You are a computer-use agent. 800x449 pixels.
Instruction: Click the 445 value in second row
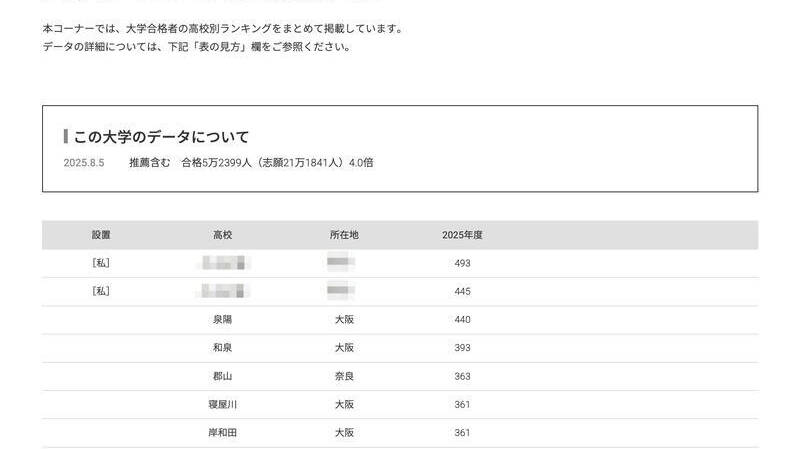462,291
